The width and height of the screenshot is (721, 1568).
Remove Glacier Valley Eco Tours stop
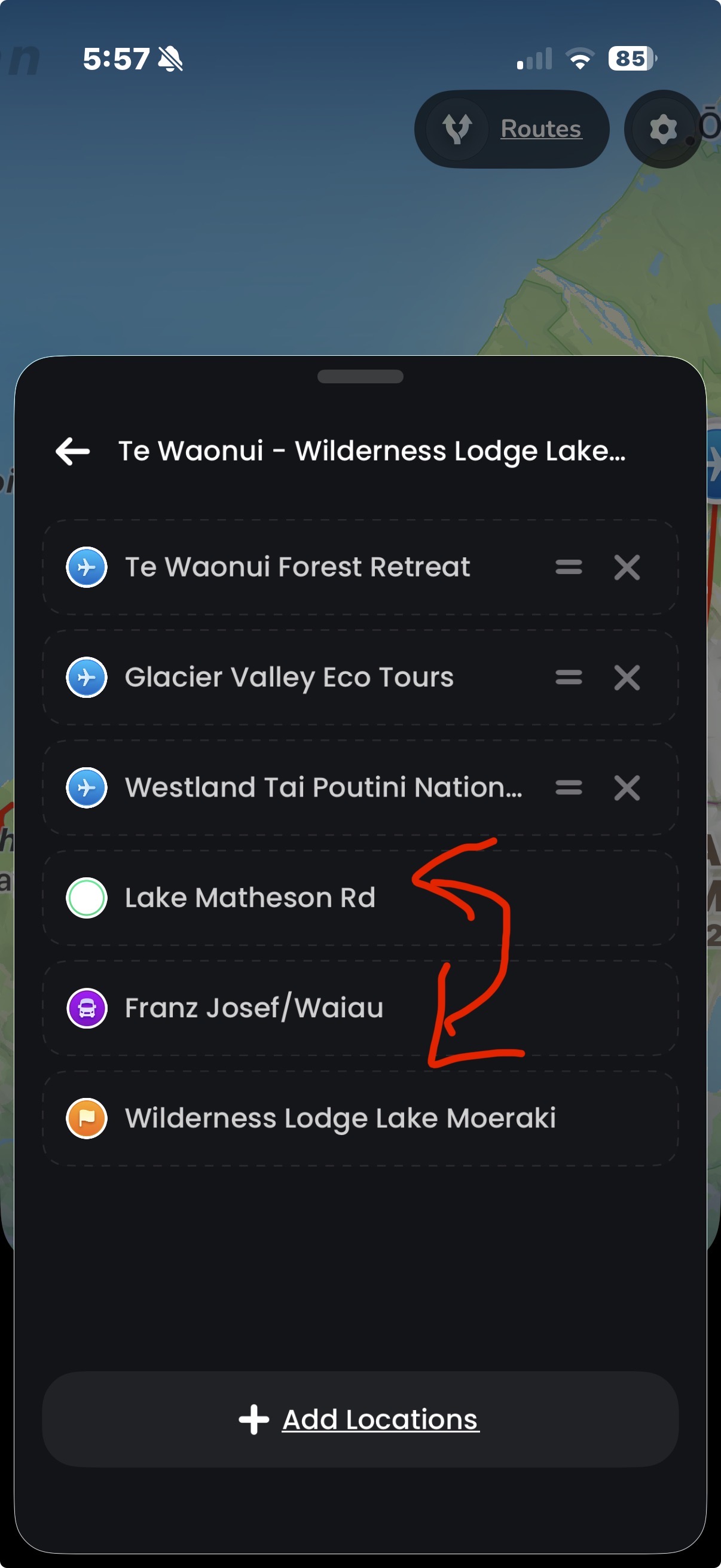point(627,678)
